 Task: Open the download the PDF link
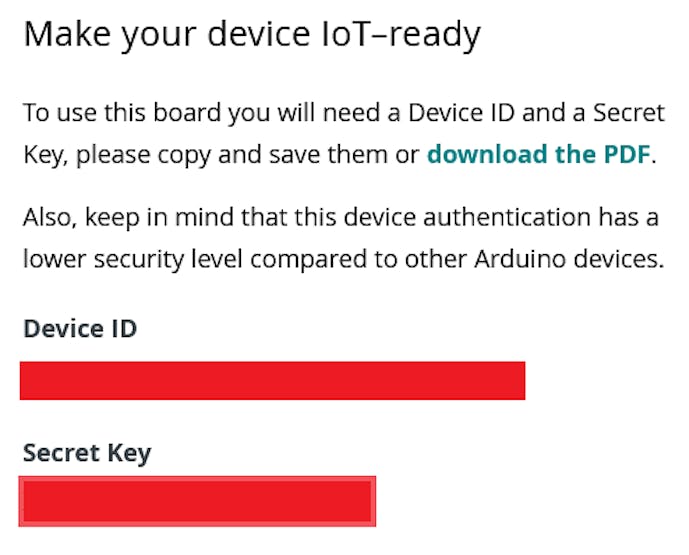(539, 155)
